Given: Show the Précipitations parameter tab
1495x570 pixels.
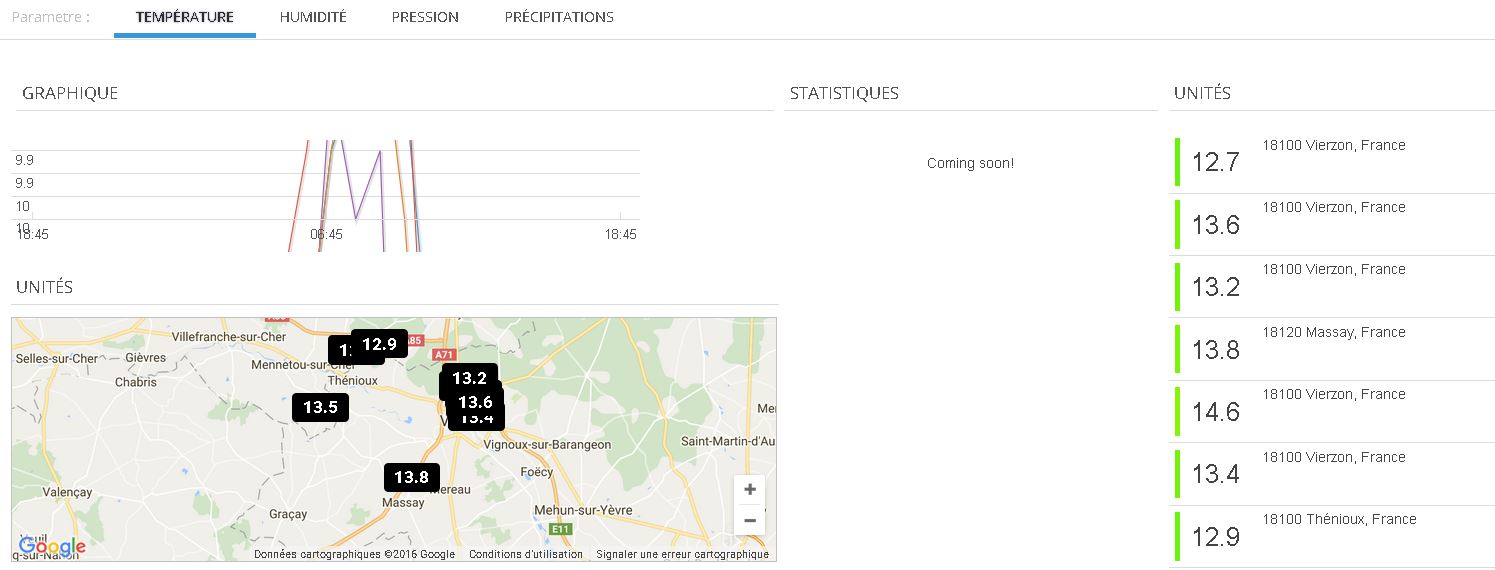Looking at the screenshot, I should point(559,17).
